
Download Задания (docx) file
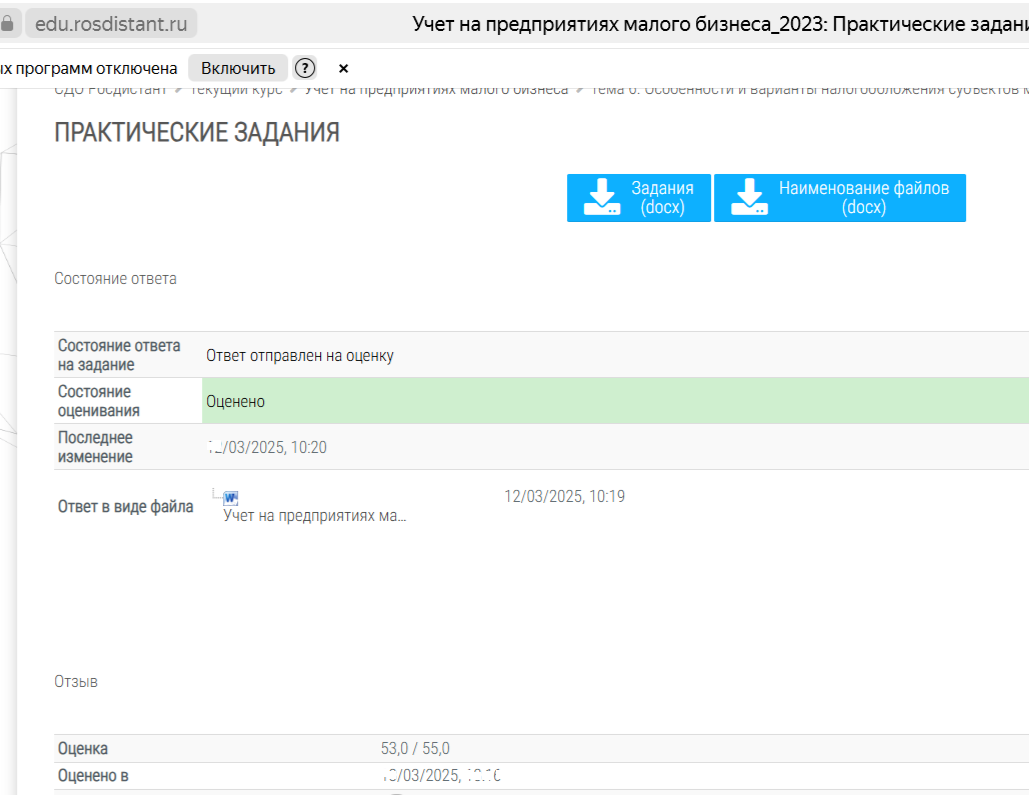(x=639, y=198)
